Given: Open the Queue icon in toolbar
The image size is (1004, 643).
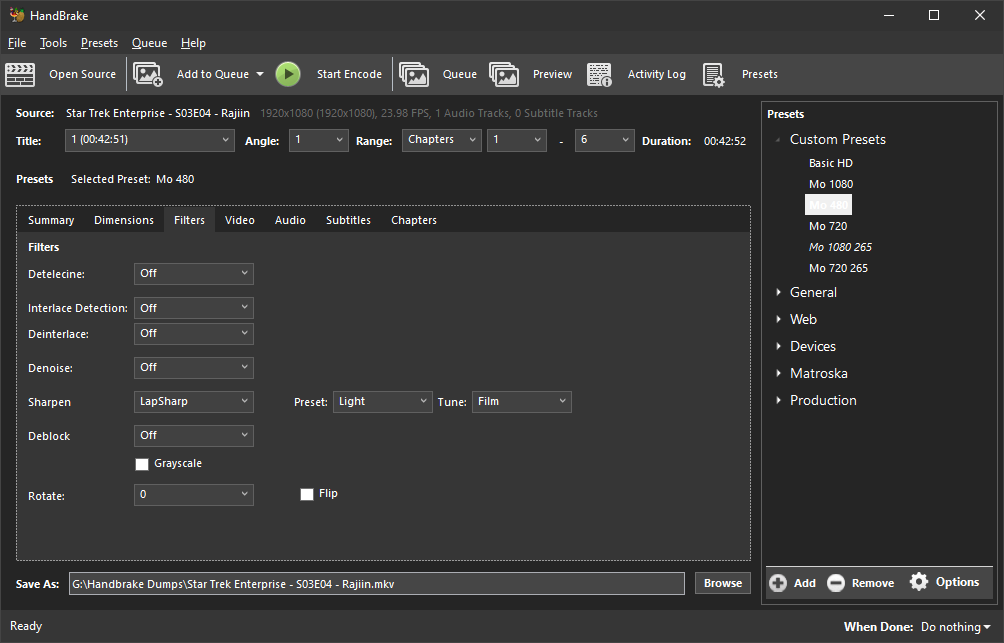Looking at the screenshot, I should pyautogui.click(x=414, y=74).
